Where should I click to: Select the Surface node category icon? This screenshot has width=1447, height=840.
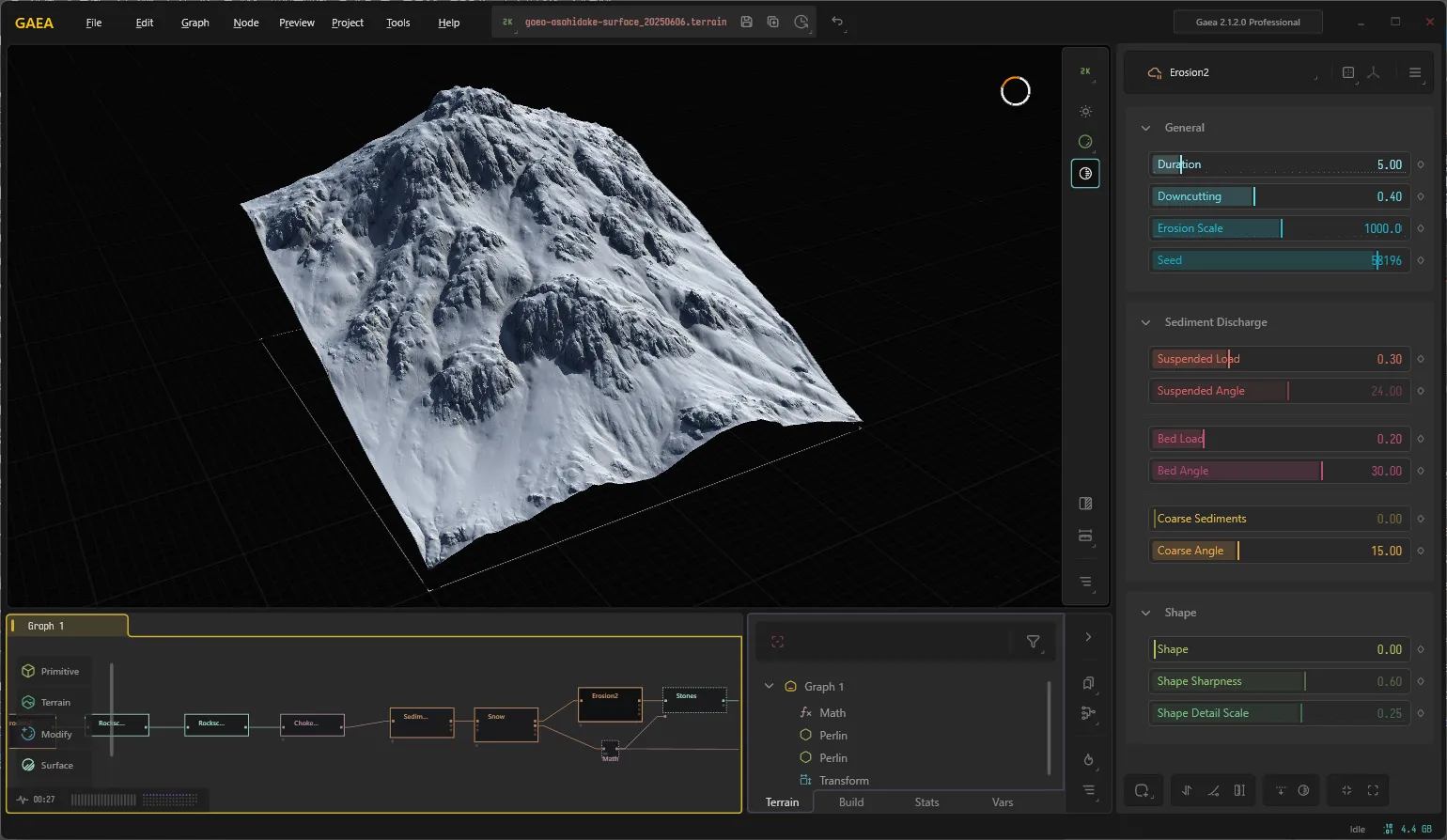(28, 765)
